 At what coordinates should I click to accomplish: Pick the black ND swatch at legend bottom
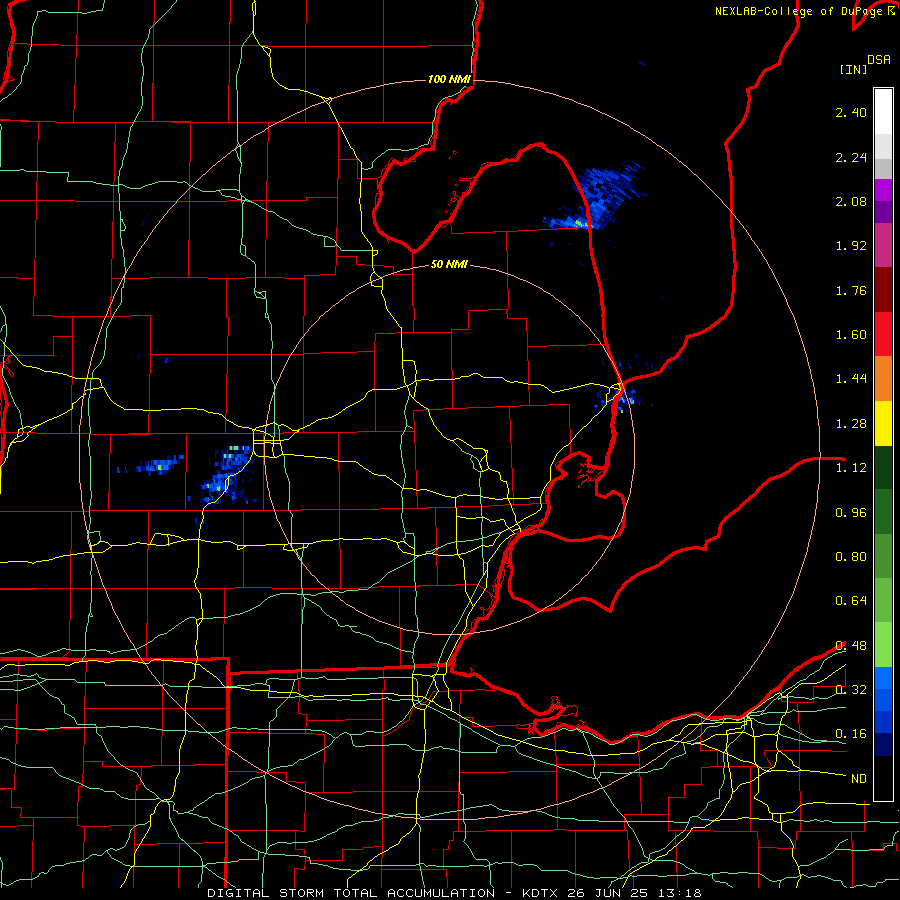[x=883, y=778]
